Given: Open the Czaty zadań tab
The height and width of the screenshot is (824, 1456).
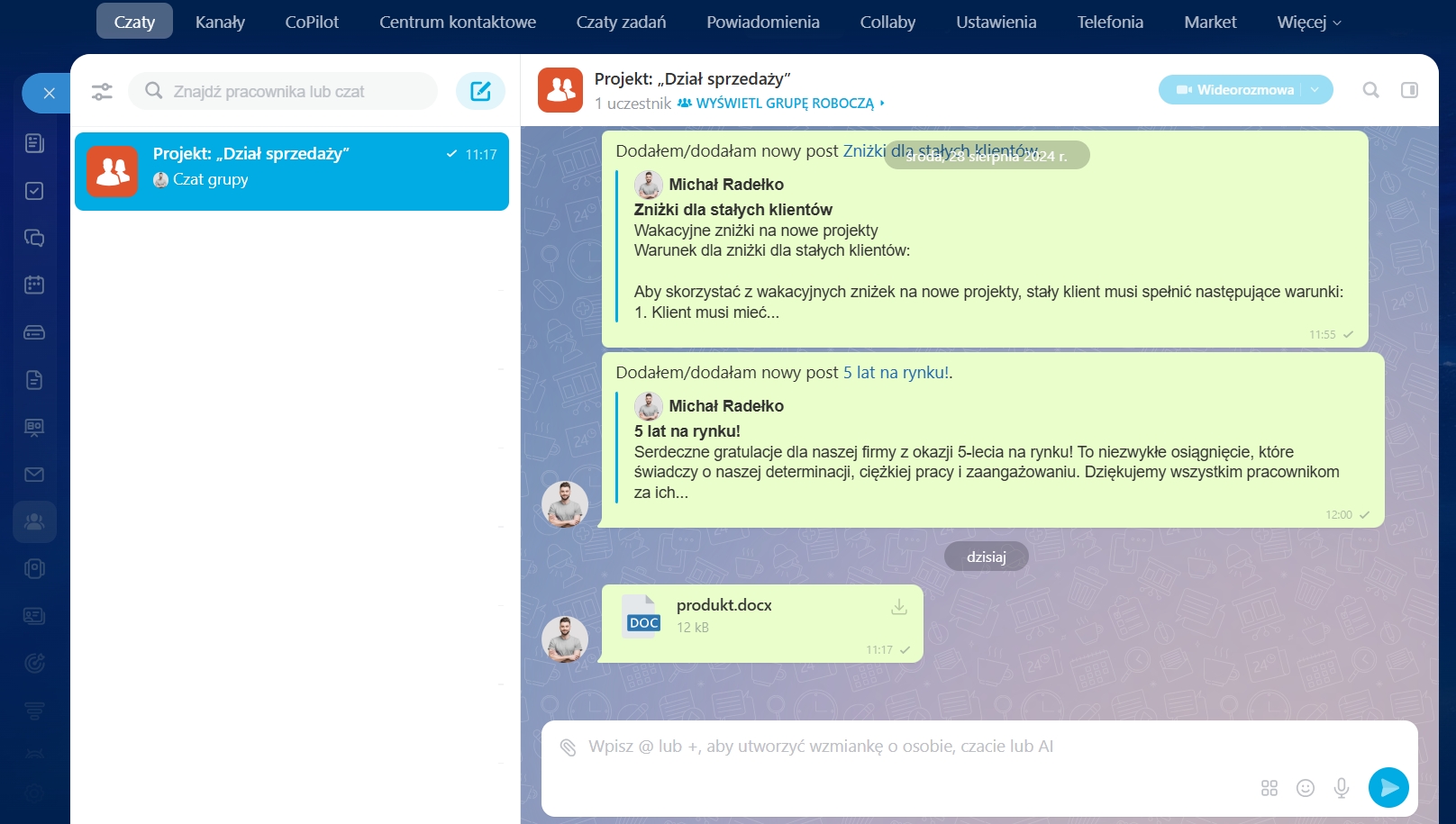Looking at the screenshot, I should click(621, 23).
